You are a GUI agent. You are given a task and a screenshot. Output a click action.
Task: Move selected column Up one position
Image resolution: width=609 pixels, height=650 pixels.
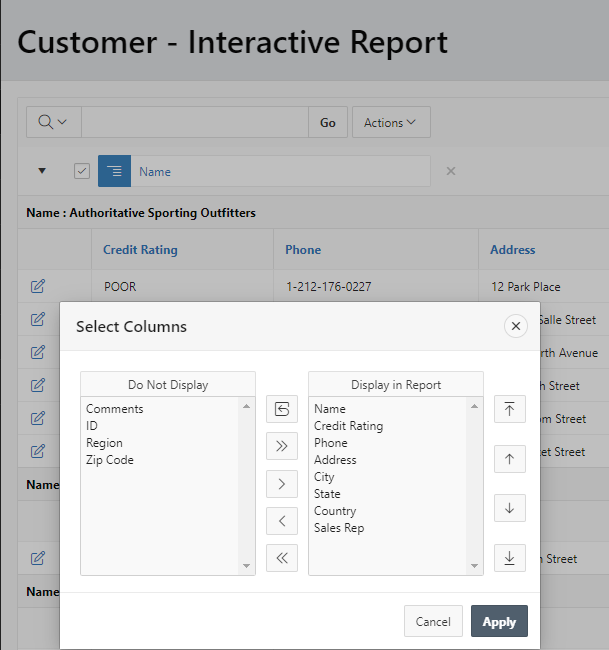[509, 458]
